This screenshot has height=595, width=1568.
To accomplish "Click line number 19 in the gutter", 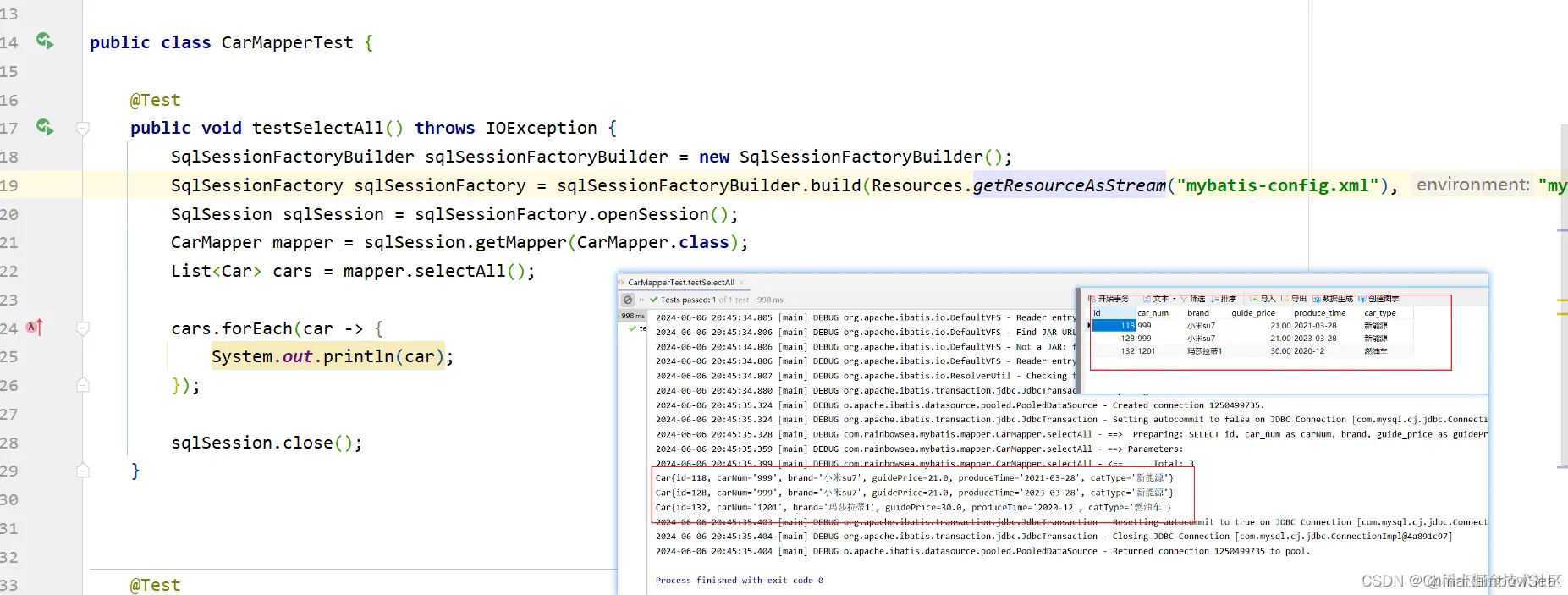I will pos(9,185).
